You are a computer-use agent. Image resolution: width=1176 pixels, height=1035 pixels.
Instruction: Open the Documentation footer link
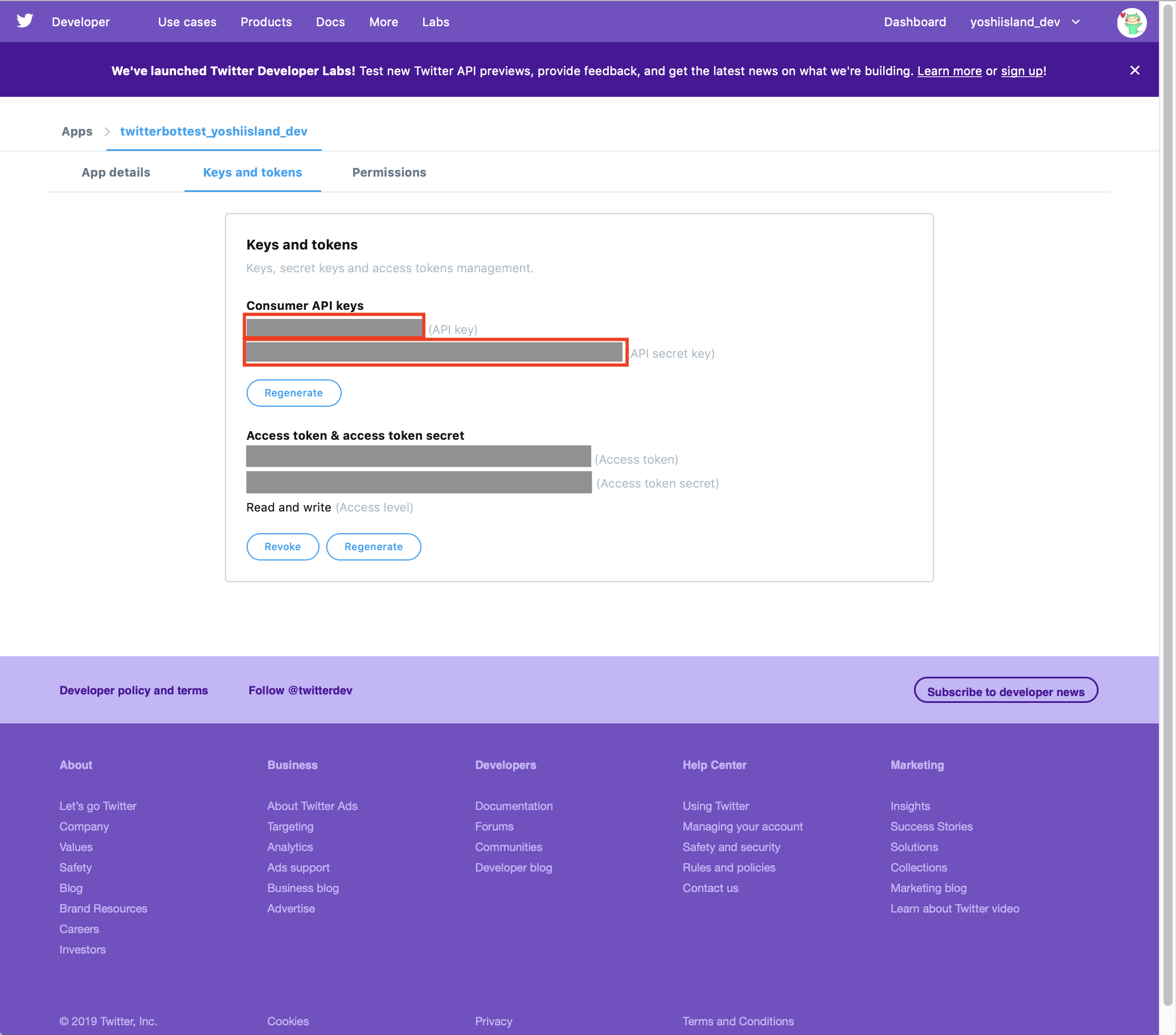pos(513,805)
